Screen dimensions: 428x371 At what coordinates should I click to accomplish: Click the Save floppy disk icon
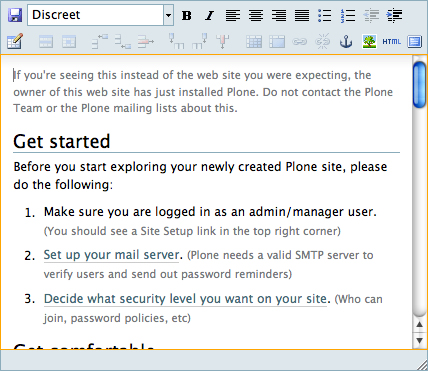tap(15, 15)
